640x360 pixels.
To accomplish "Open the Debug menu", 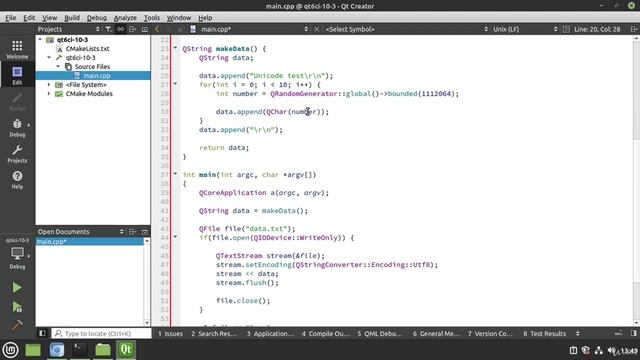I will (97, 18).
